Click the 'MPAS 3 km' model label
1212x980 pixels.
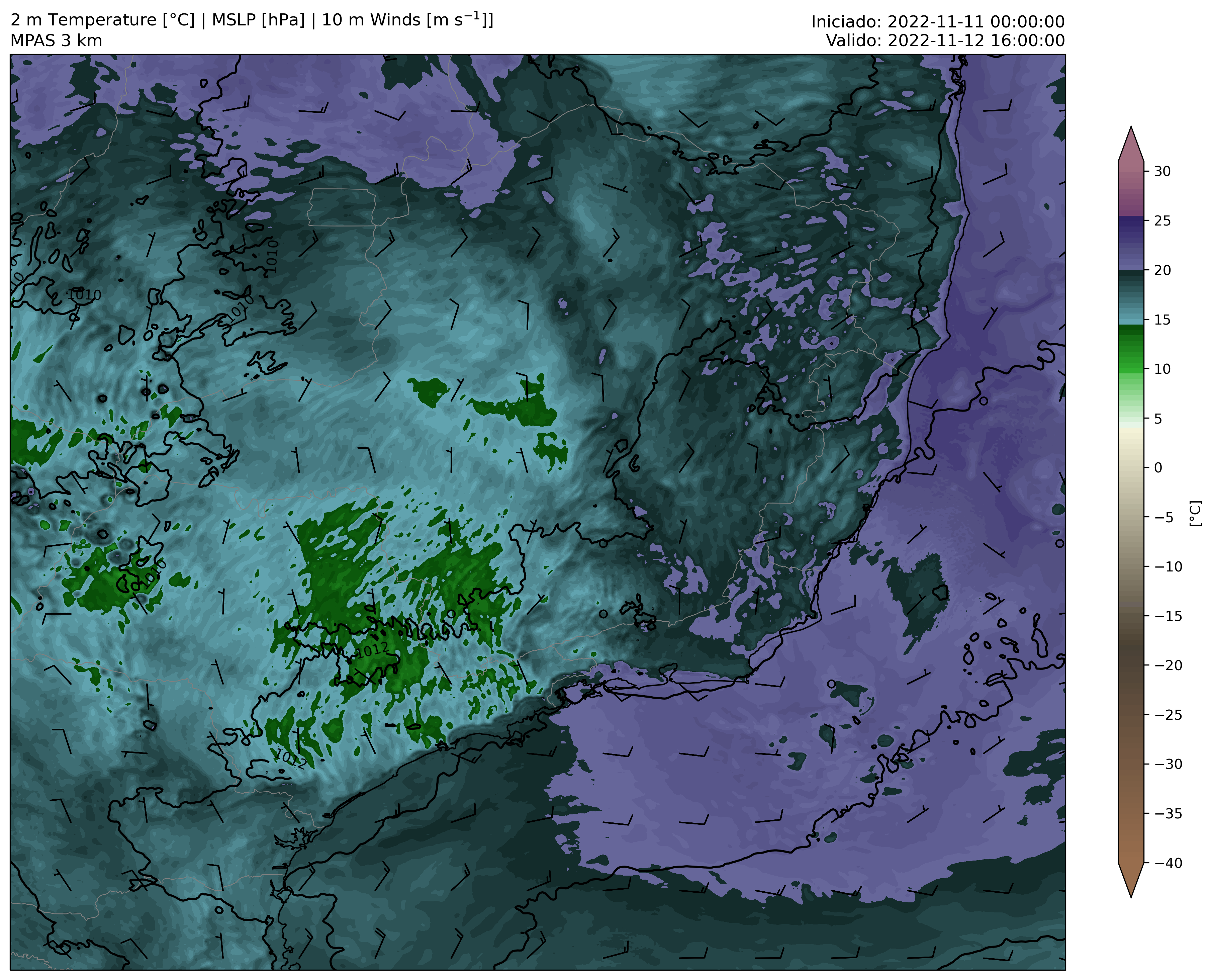[56, 40]
